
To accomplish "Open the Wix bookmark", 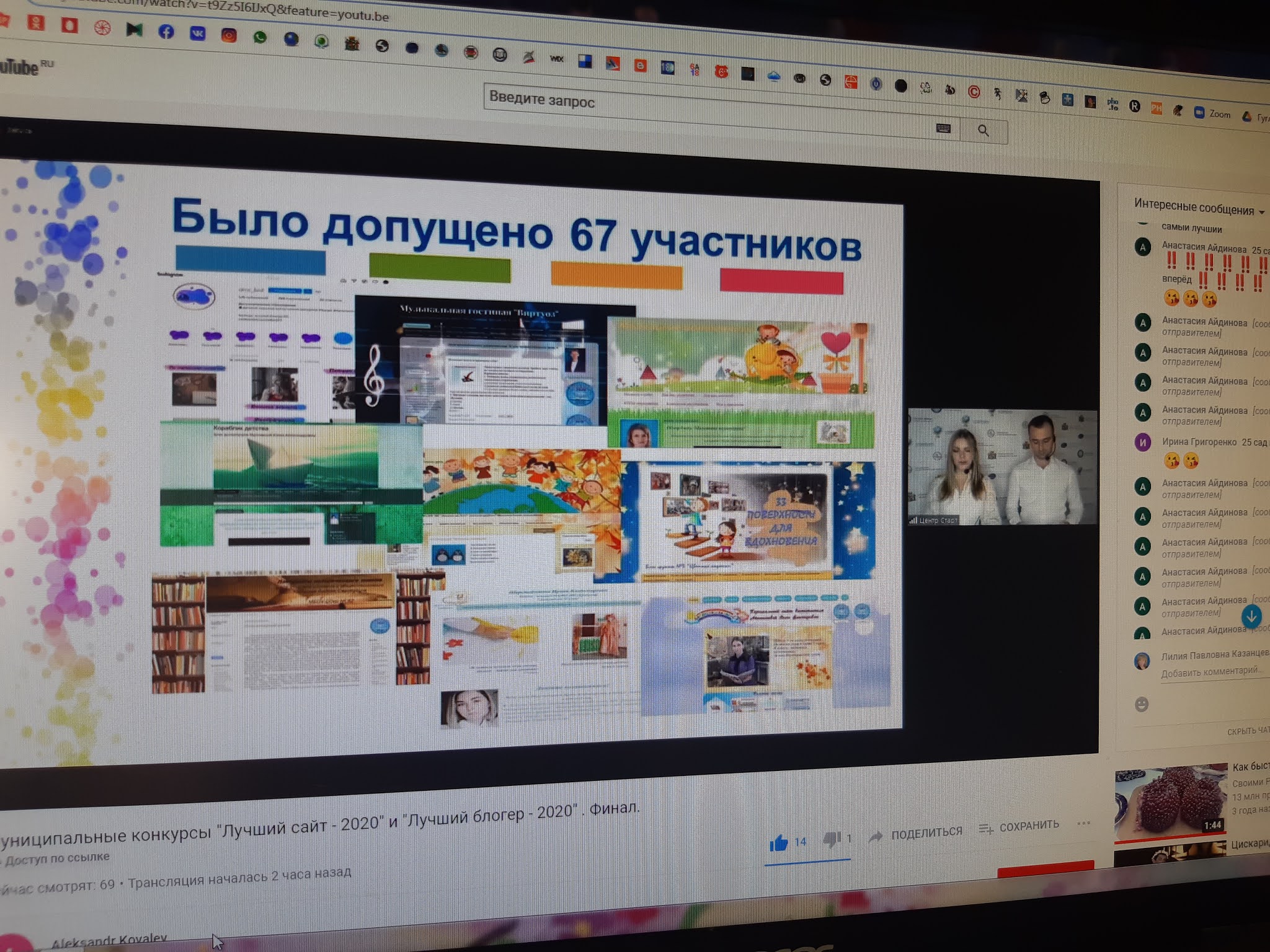I will point(556,59).
